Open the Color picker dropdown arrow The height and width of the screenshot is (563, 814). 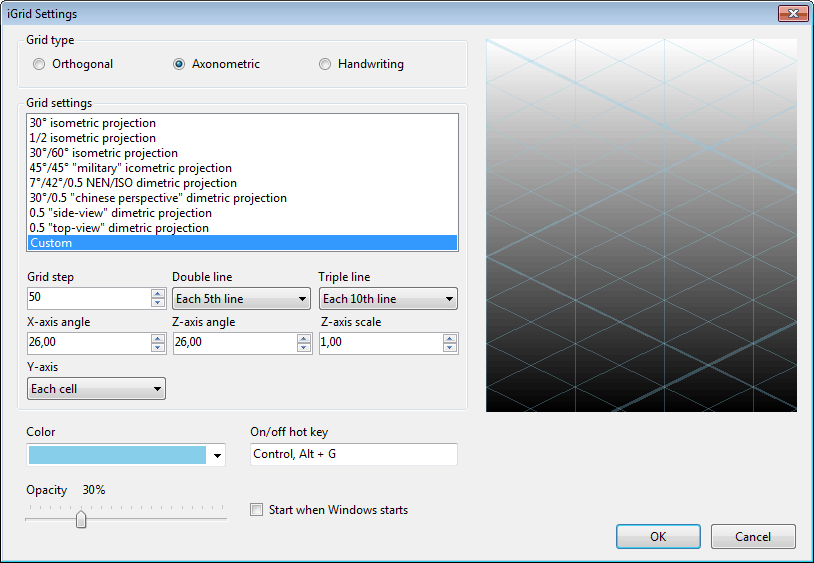click(x=218, y=456)
